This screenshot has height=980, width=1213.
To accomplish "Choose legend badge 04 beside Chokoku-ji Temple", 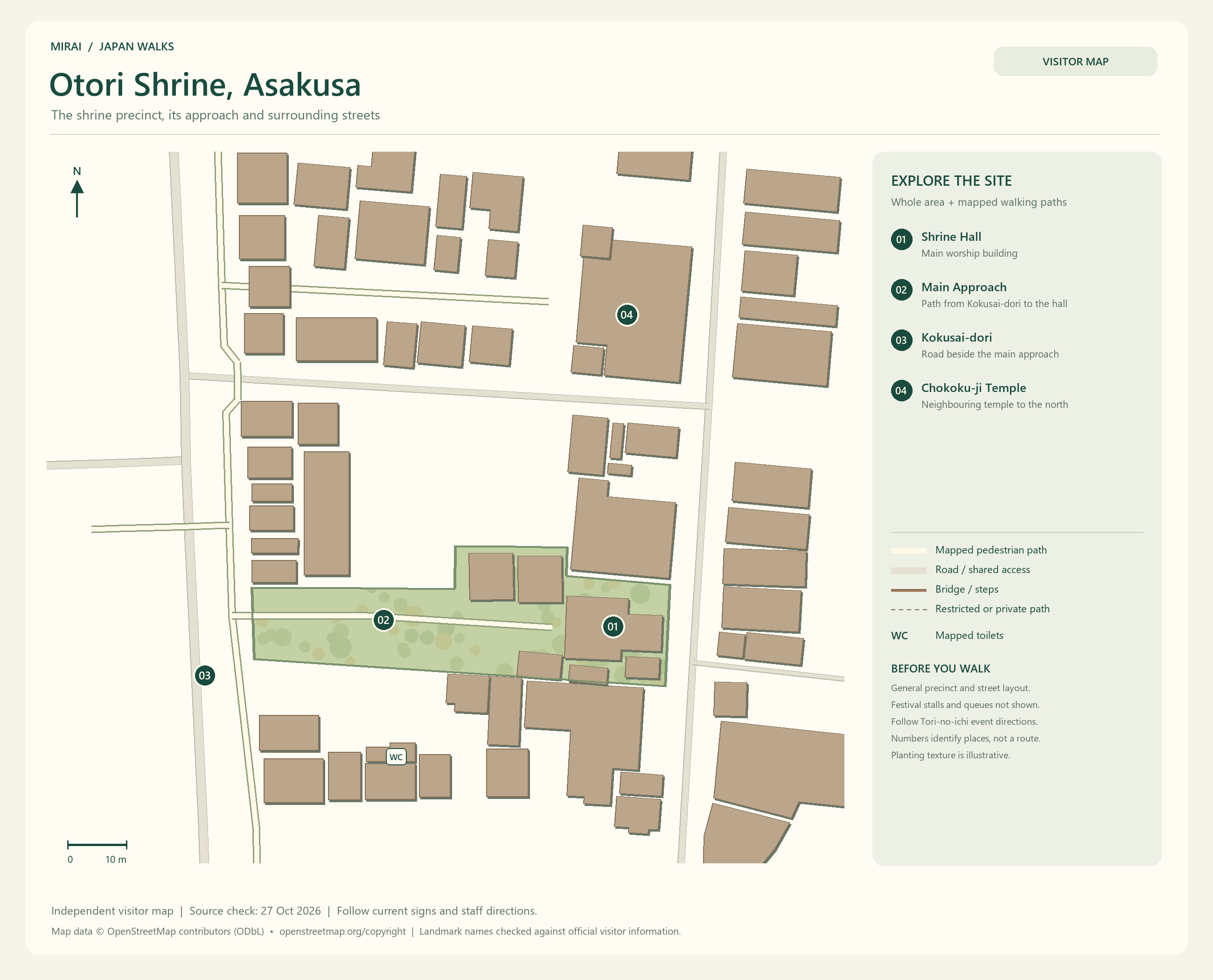I will (x=901, y=391).
